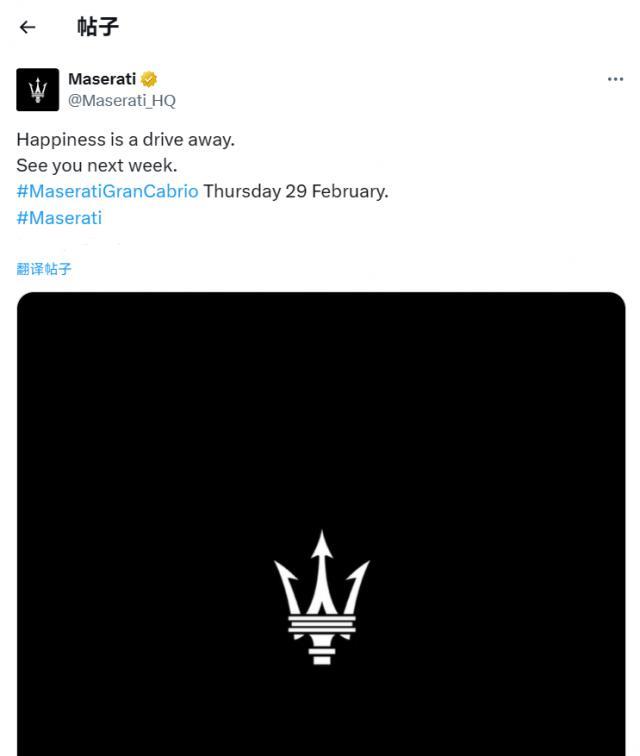Click the Maserati display name

102,79
